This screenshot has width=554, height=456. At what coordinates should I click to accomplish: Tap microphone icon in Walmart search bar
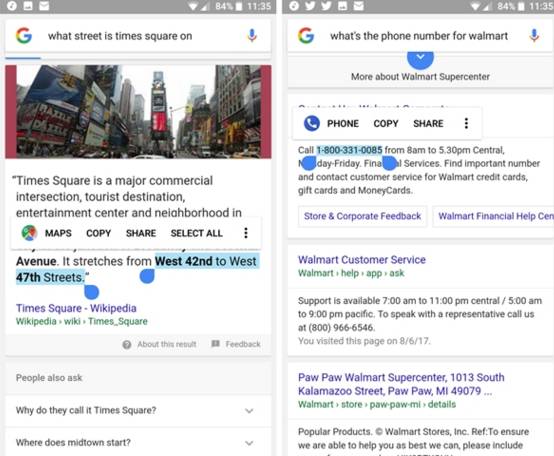(534, 36)
